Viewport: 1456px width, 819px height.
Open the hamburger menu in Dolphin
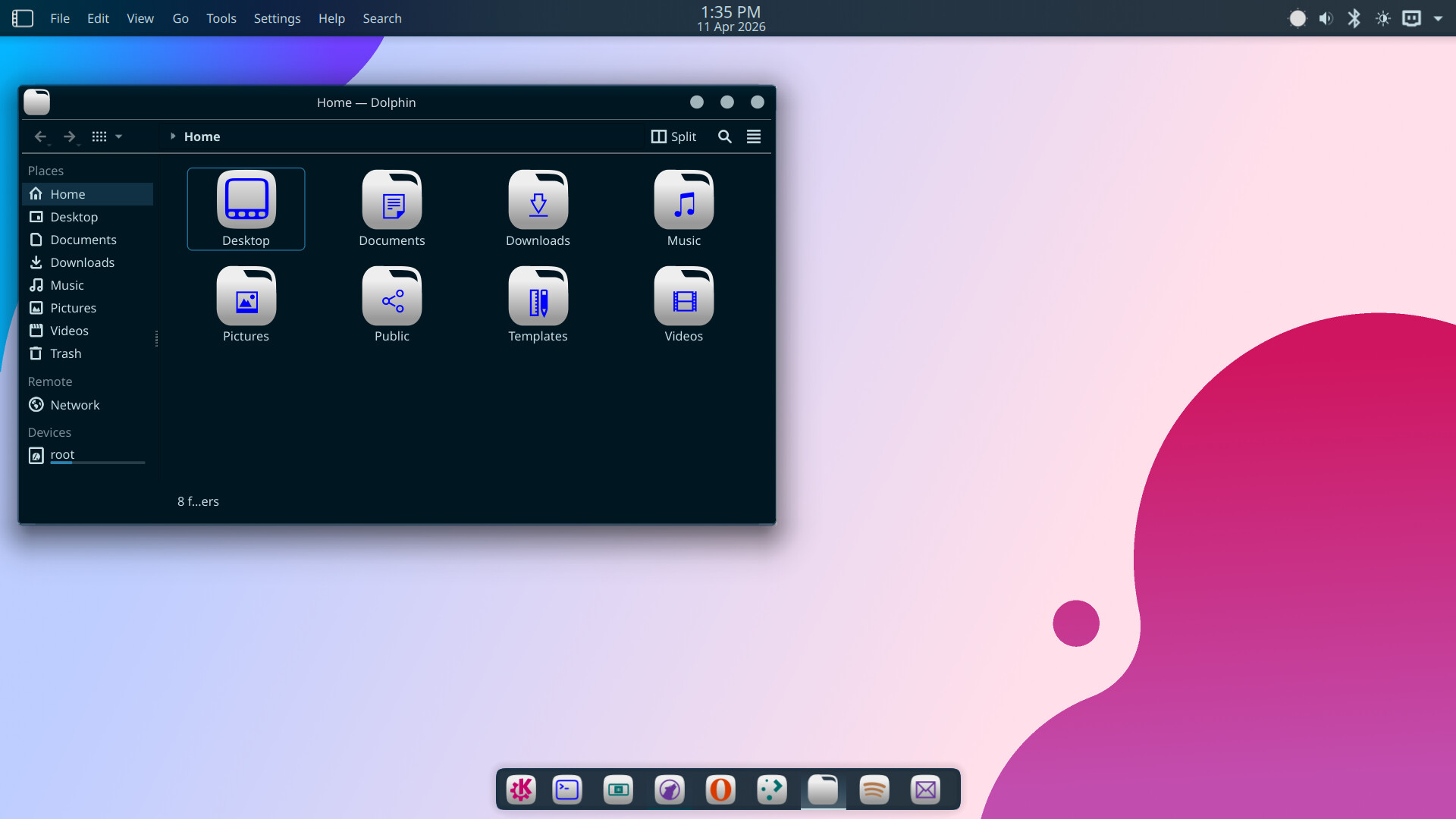pos(753,136)
